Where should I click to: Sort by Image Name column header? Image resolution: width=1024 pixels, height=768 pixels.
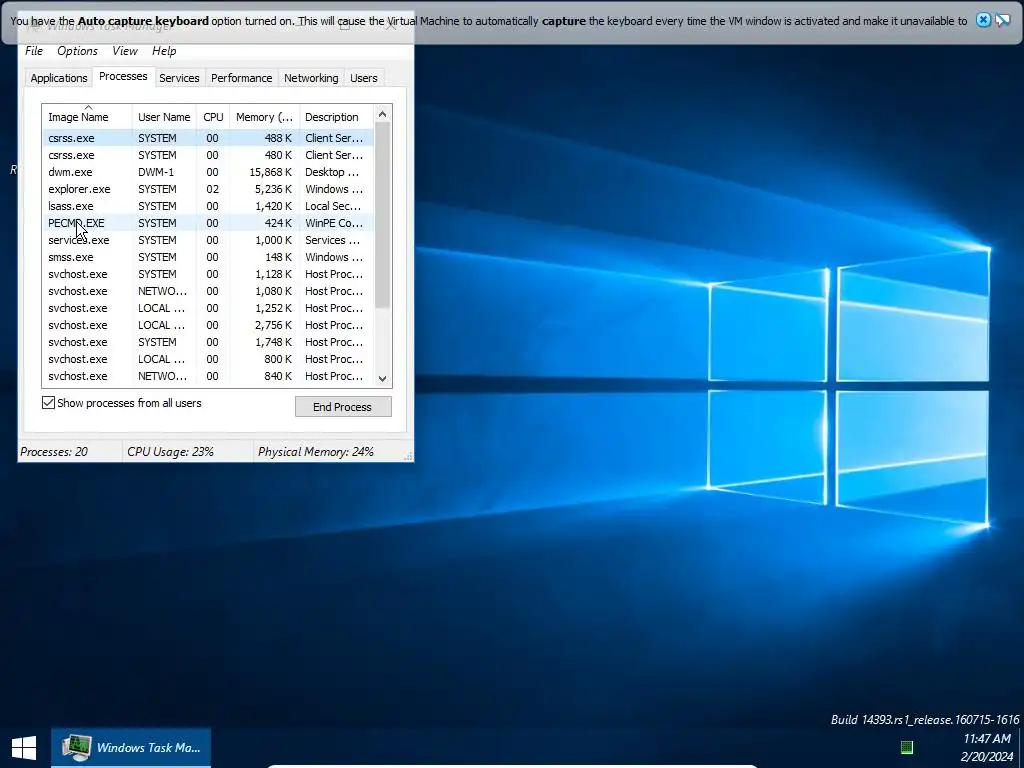pyautogui.click(x=87, y=117)
